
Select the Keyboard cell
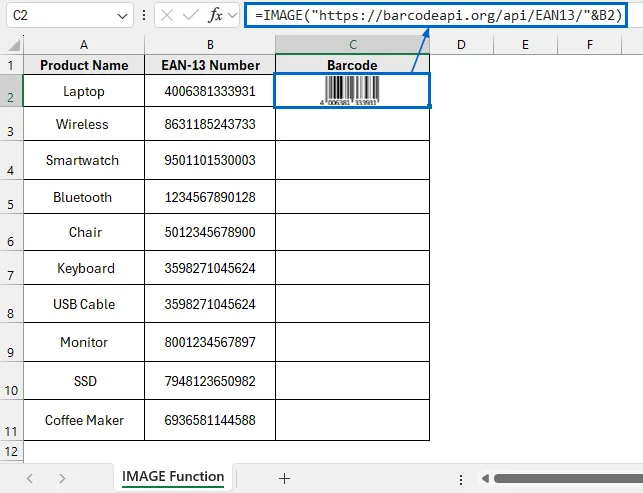point(84,268)
